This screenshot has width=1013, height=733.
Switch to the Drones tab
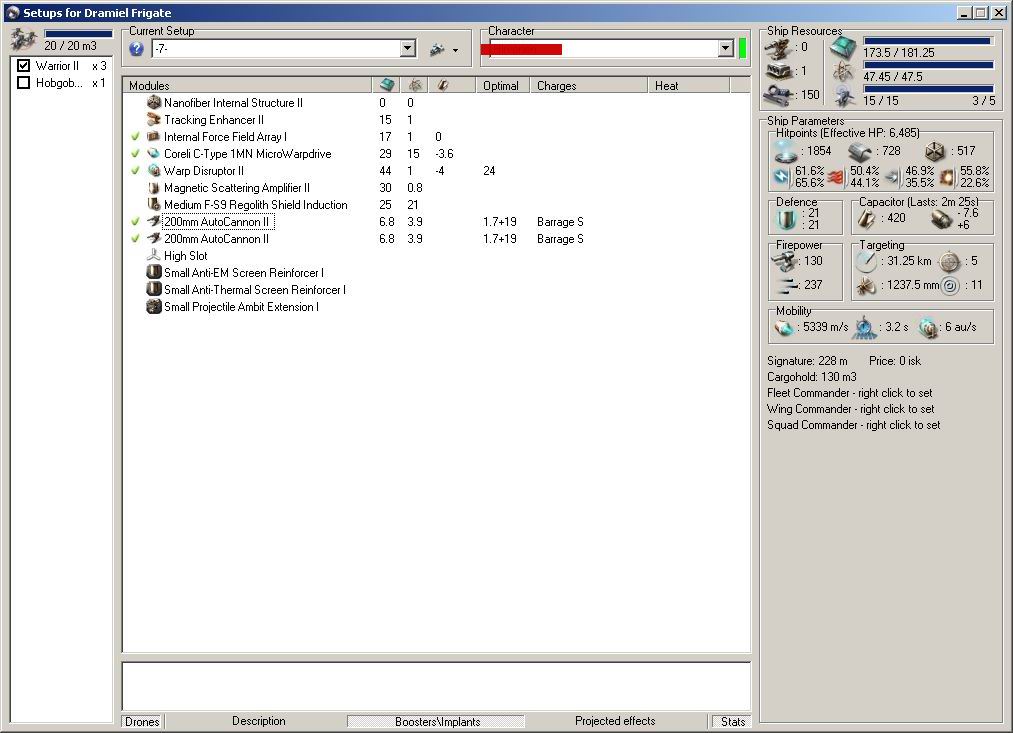coord(142,721)
